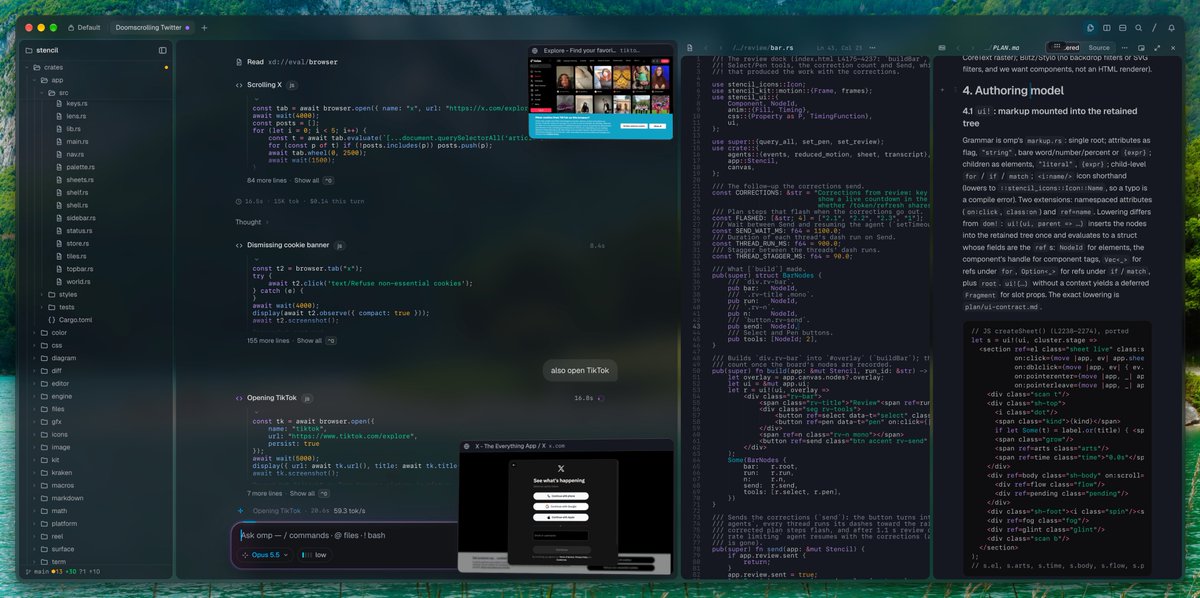Open search with the magnifier icon
Image resolution: width=1200 pixels, height=598 pixels.
[x=1139, y=28]
